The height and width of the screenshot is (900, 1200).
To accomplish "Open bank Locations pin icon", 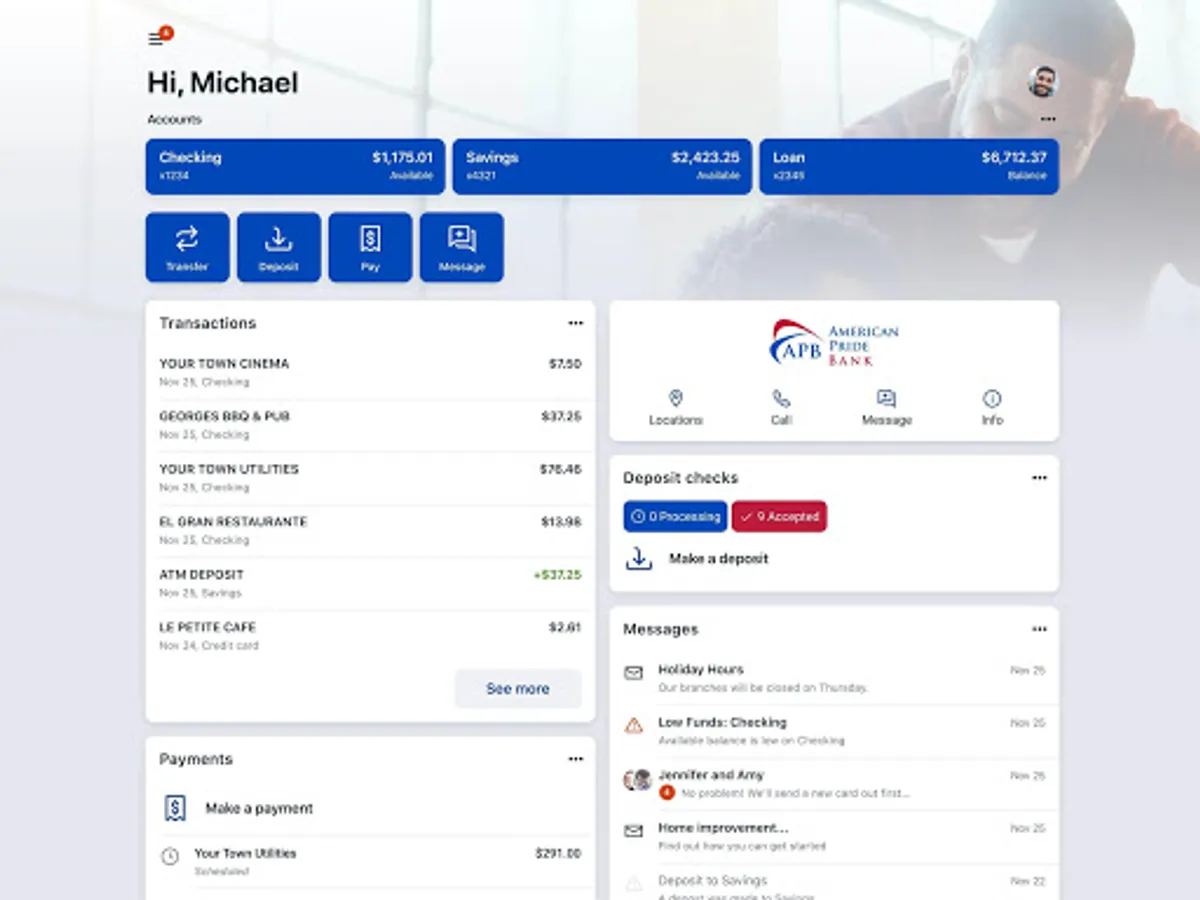I will (675, 398).
